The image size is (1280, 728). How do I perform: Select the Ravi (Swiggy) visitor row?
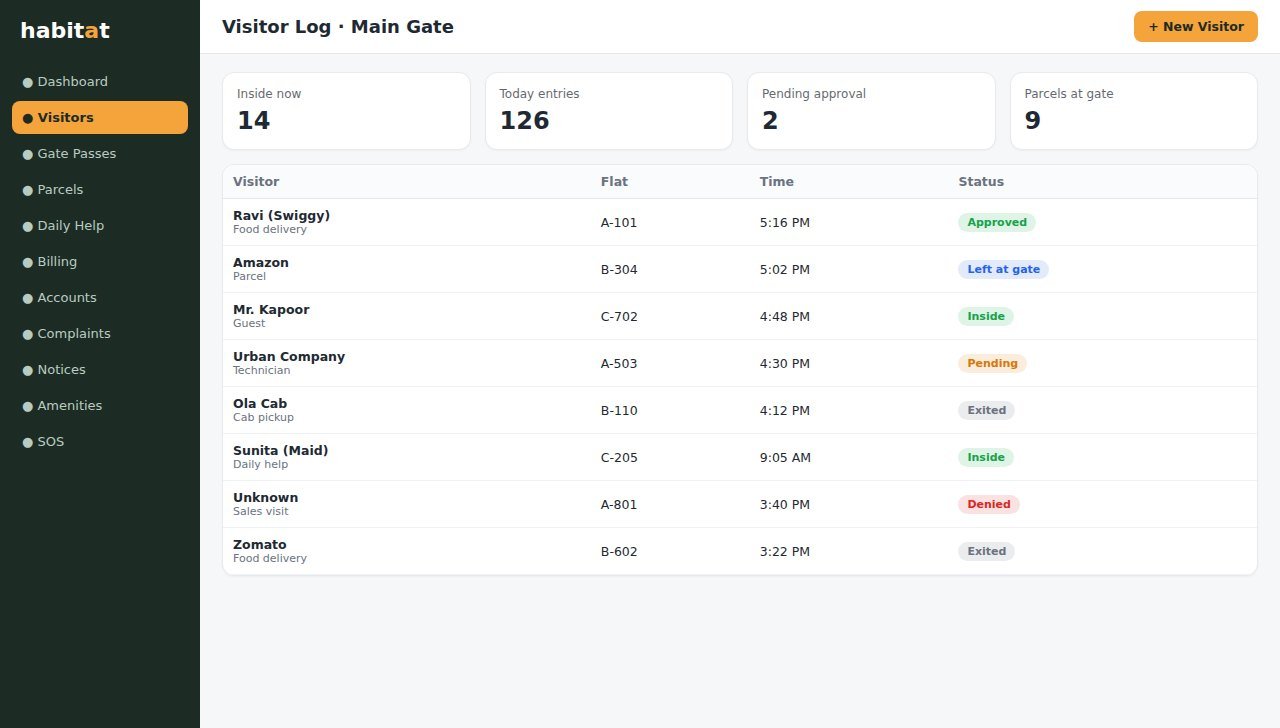pos(740,222)
